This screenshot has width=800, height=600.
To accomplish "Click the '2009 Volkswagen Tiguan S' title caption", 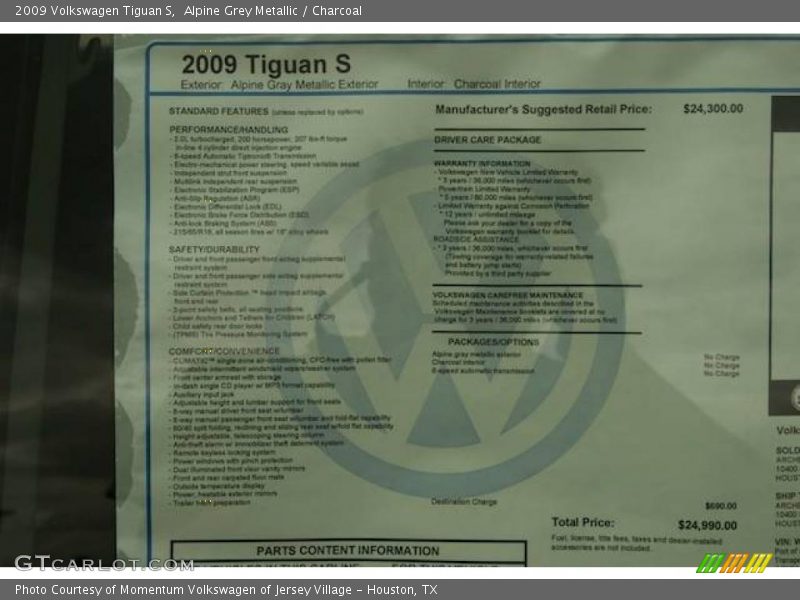I will point(95,11).
